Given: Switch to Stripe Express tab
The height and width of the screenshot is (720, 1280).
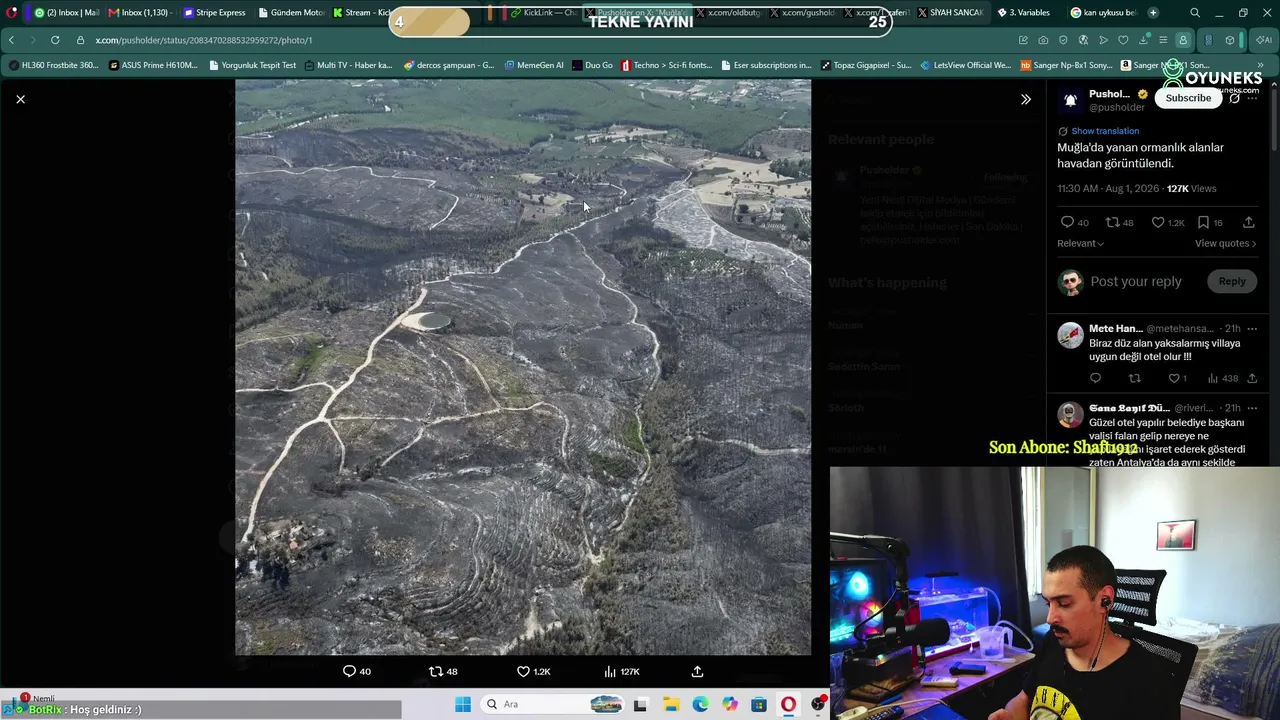Looking at the screenshot, I should click(214, 13).
